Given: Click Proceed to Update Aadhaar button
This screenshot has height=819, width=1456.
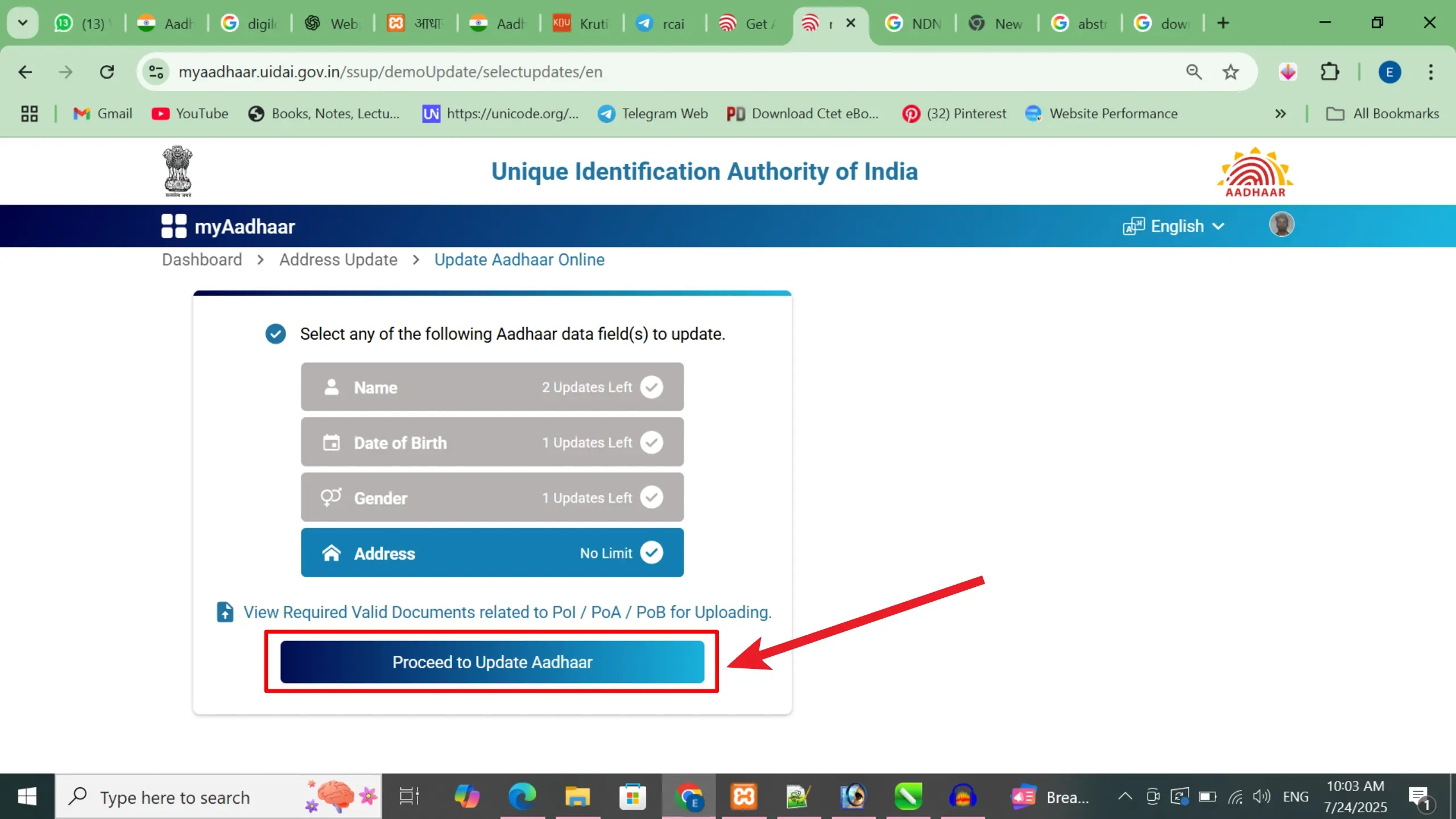Looking at the screenshot, I should (x=492, y=662).
